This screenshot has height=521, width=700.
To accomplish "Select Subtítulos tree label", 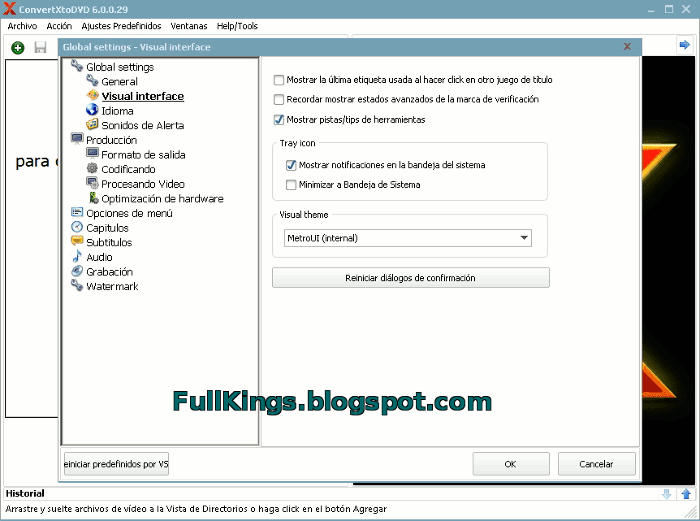I will 109,242.
